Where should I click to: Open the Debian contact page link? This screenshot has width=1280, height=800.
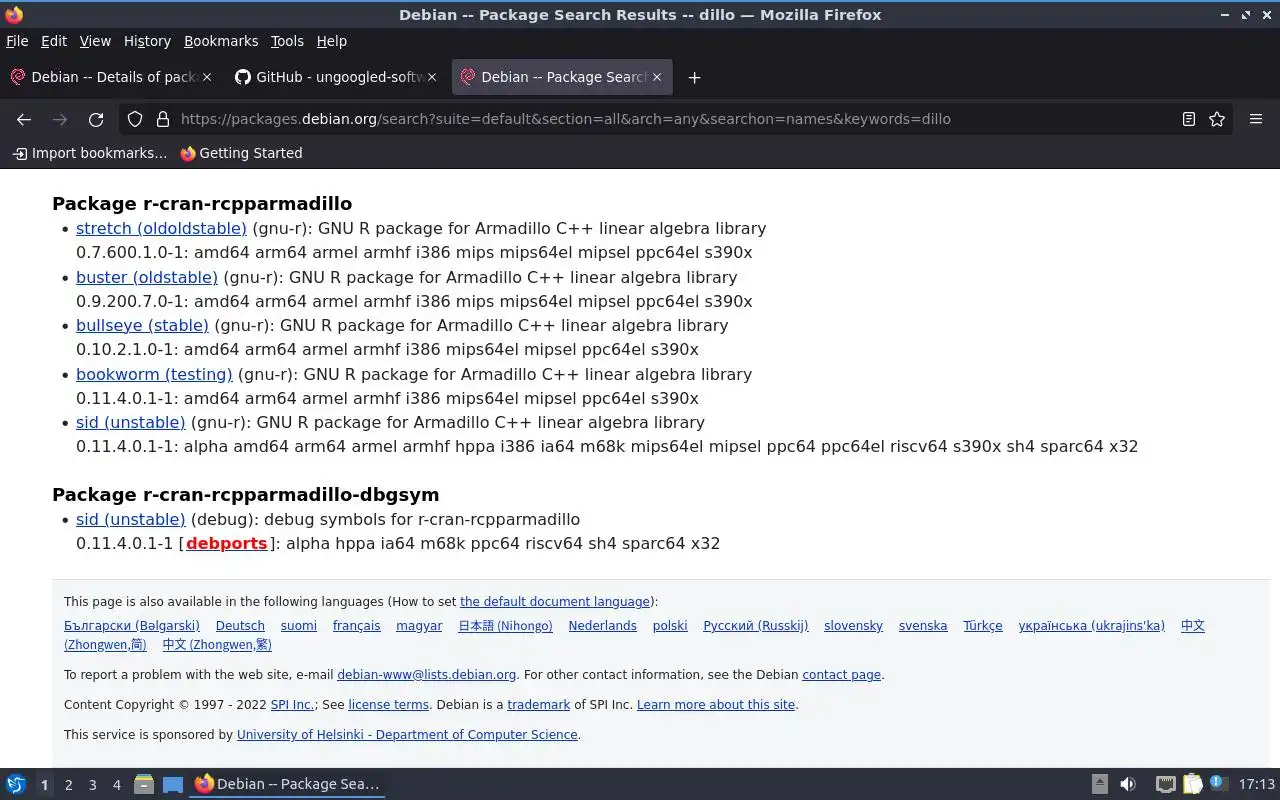point(841,674)
